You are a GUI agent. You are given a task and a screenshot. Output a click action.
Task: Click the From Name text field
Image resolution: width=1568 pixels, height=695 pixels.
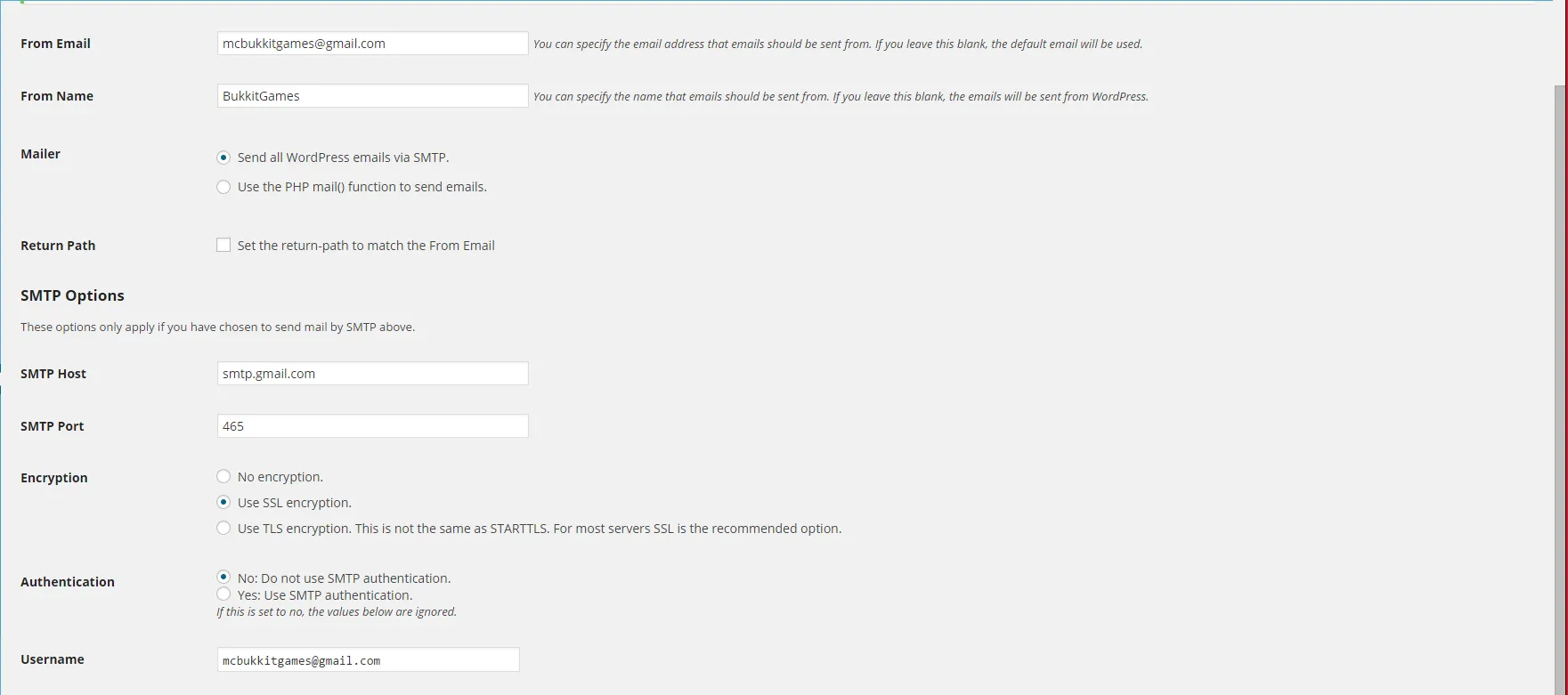(372, 96)
